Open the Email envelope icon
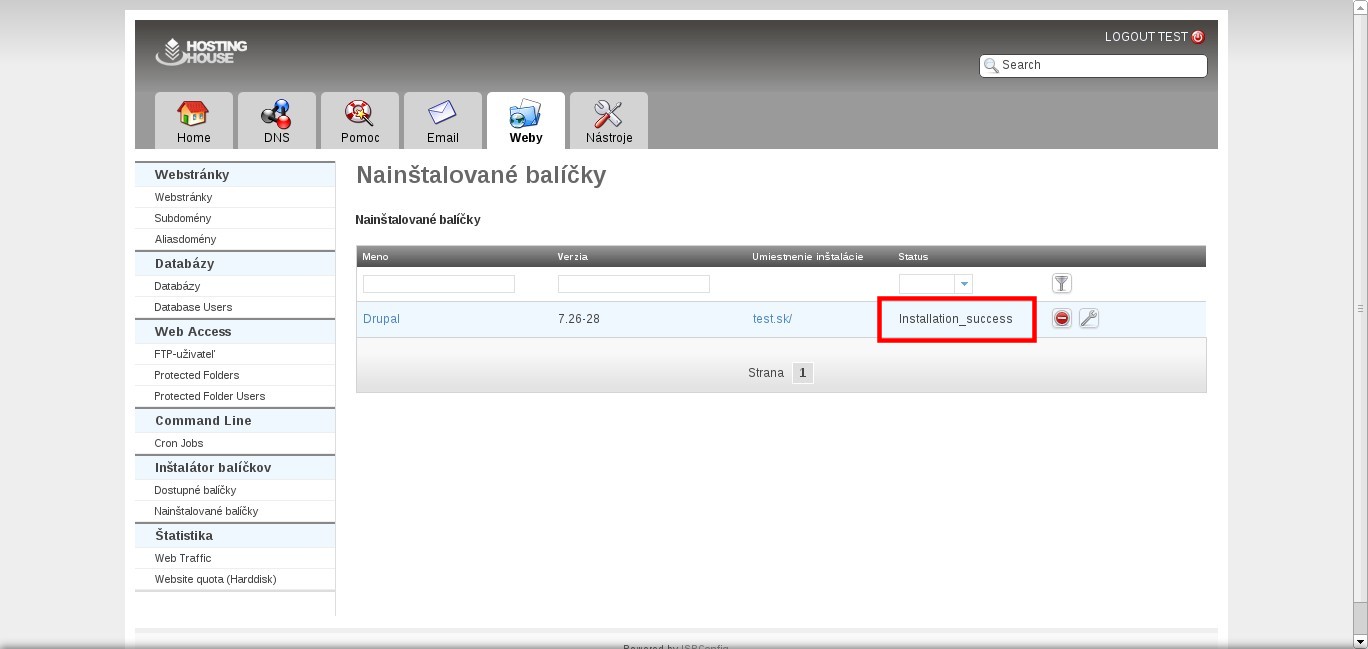Screen dimensions: 1368x649 (x=442, y=114)
